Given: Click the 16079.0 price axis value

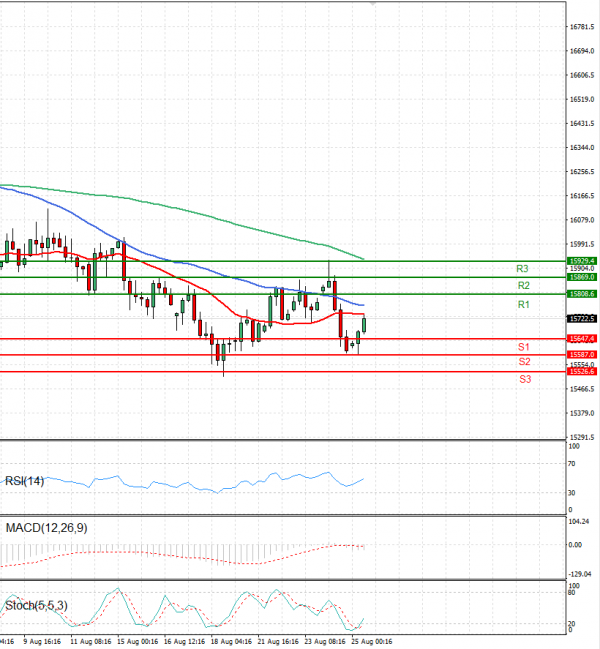Looking at the screenshot, I should click(582, 220).
